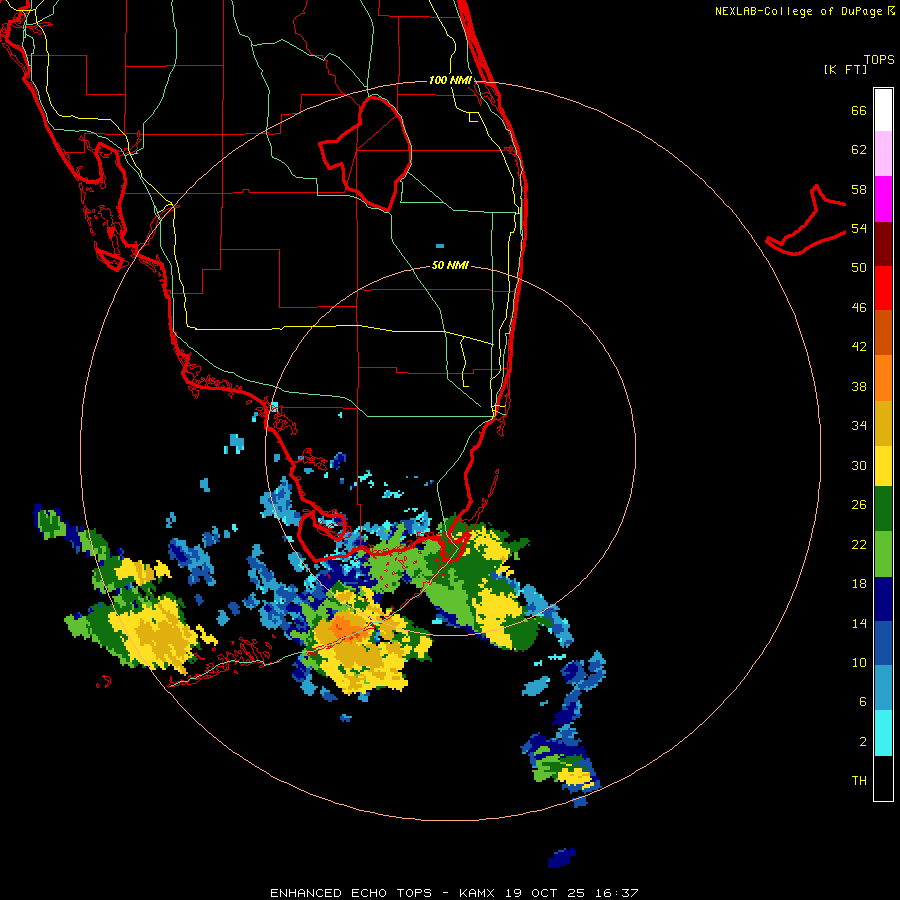Select the gold legend color band
Viewport: 900px width, 900px height.
pyautogui.click(x=883, y=423)
